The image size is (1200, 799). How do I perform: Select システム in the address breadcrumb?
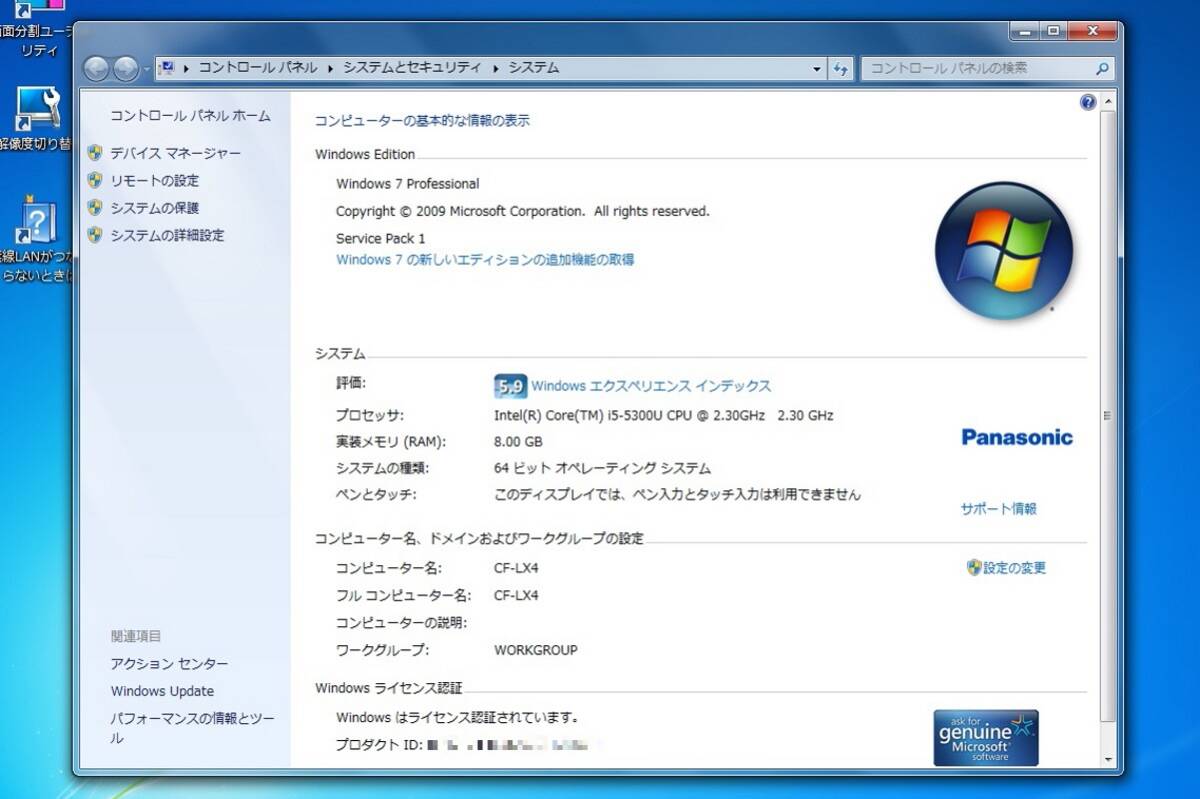(534, 68)
